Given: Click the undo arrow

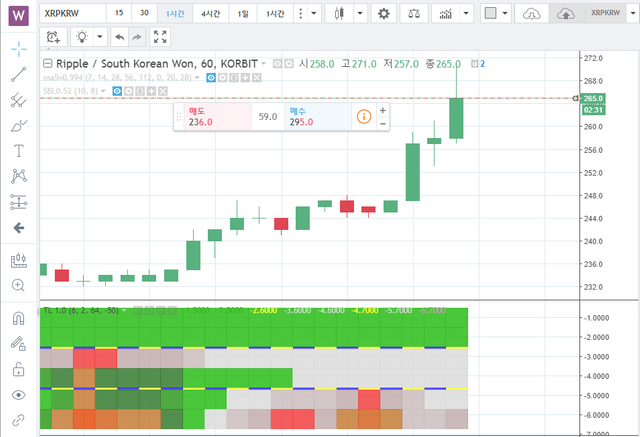Looking at the screenshot, I should 120,37.
